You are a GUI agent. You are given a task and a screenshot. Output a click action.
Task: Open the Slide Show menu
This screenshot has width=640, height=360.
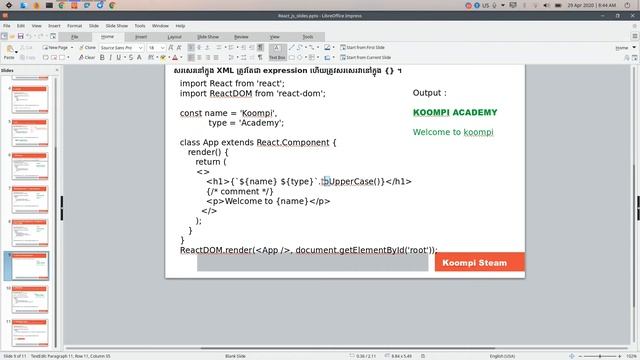pyautogui.click(x=117, y=26)
